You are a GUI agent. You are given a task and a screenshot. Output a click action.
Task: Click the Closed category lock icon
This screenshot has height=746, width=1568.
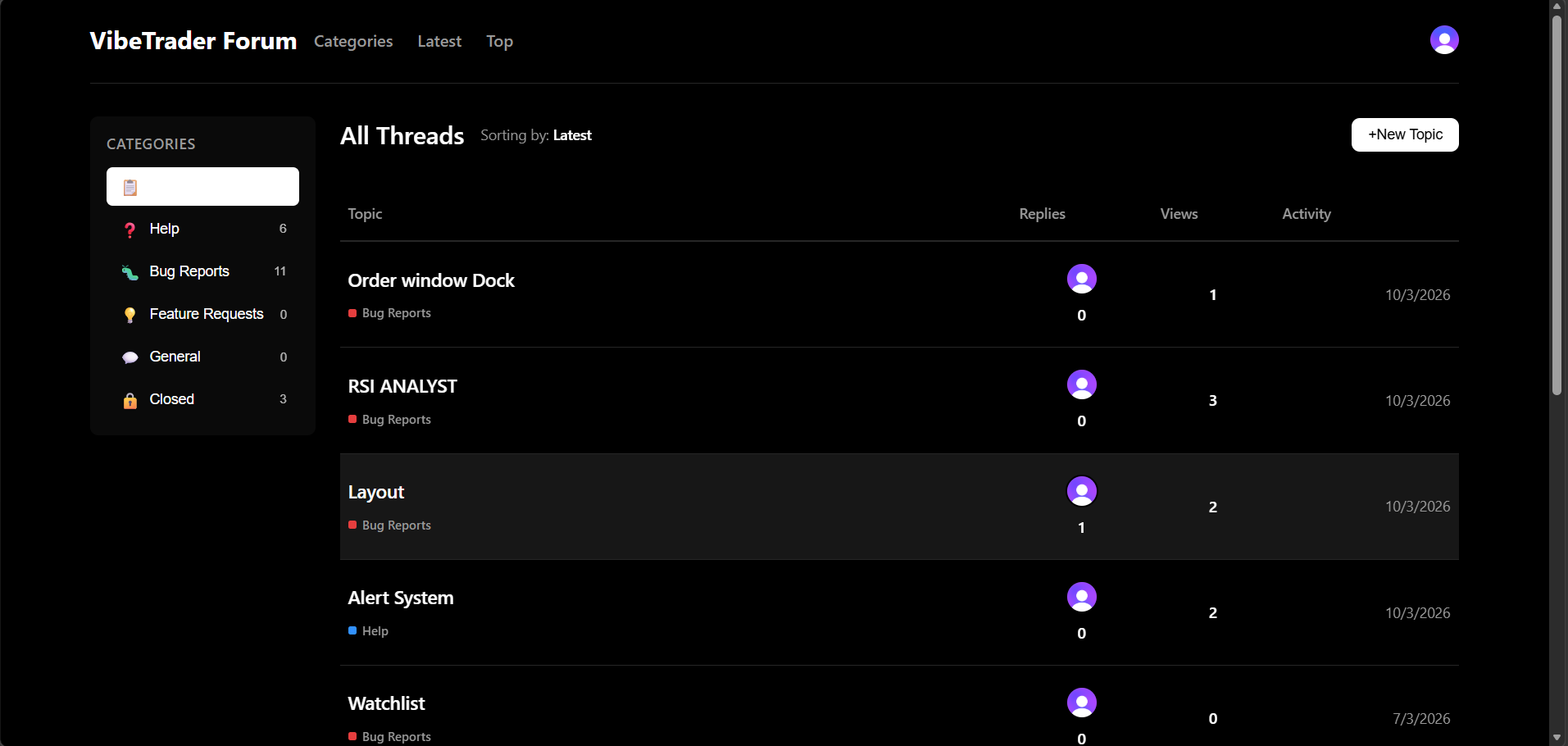(x=130, y=400)
